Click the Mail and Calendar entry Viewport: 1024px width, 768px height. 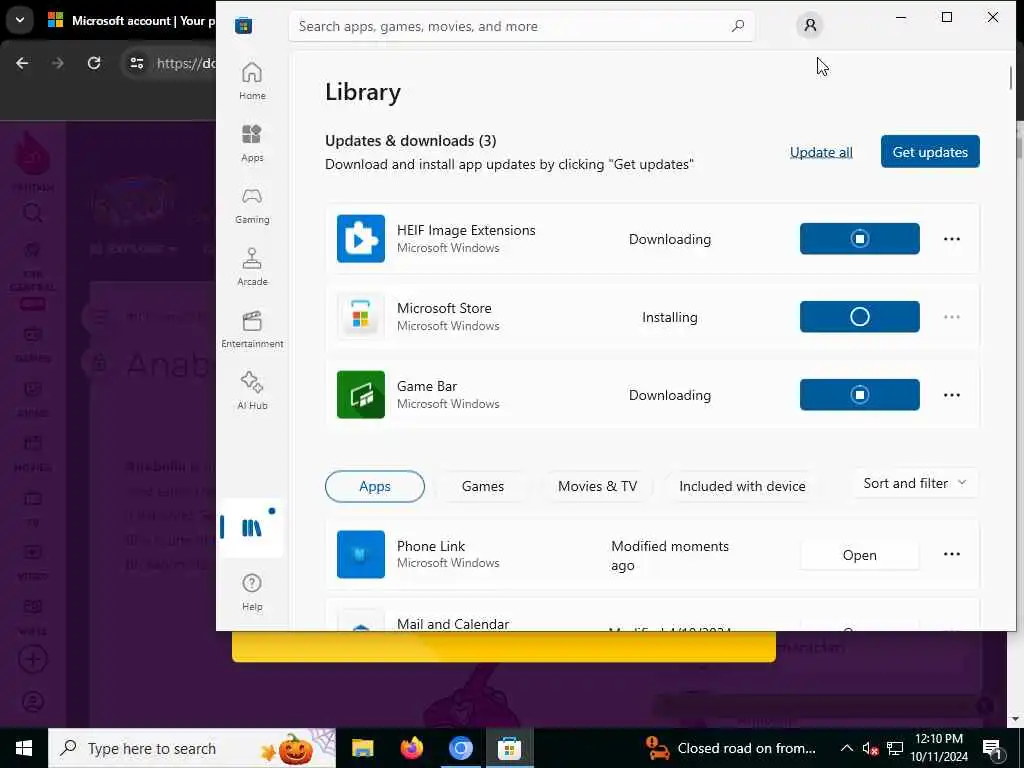652,616
